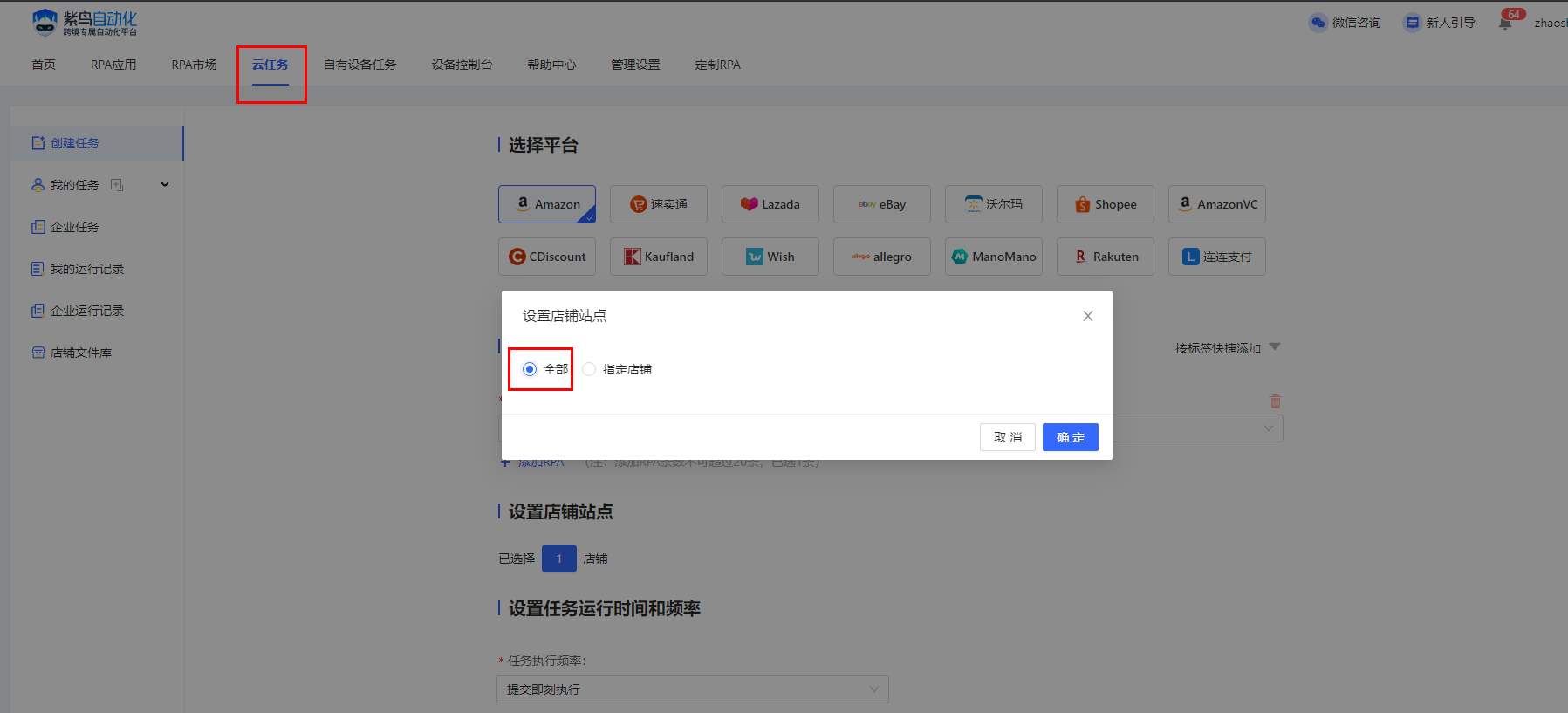Click the 连连支付 logo icon
The width and height of the screenshot is (1568, 713).
point(1191,257)
